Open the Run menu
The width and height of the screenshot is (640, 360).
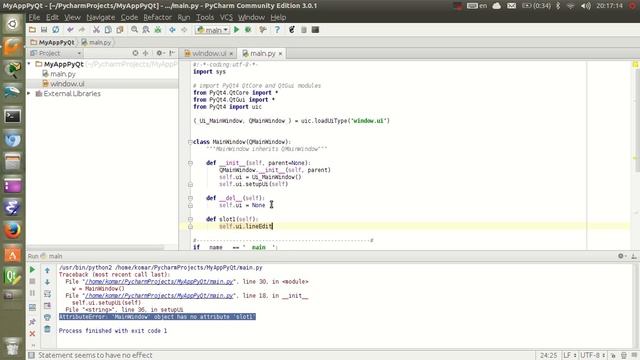[184, 17]
